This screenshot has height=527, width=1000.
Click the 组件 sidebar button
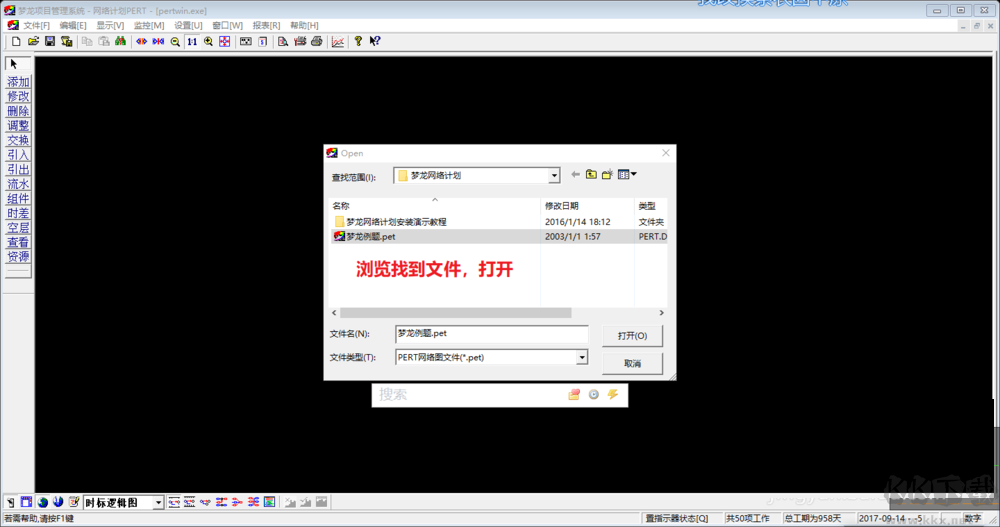(x=18, y=198)
